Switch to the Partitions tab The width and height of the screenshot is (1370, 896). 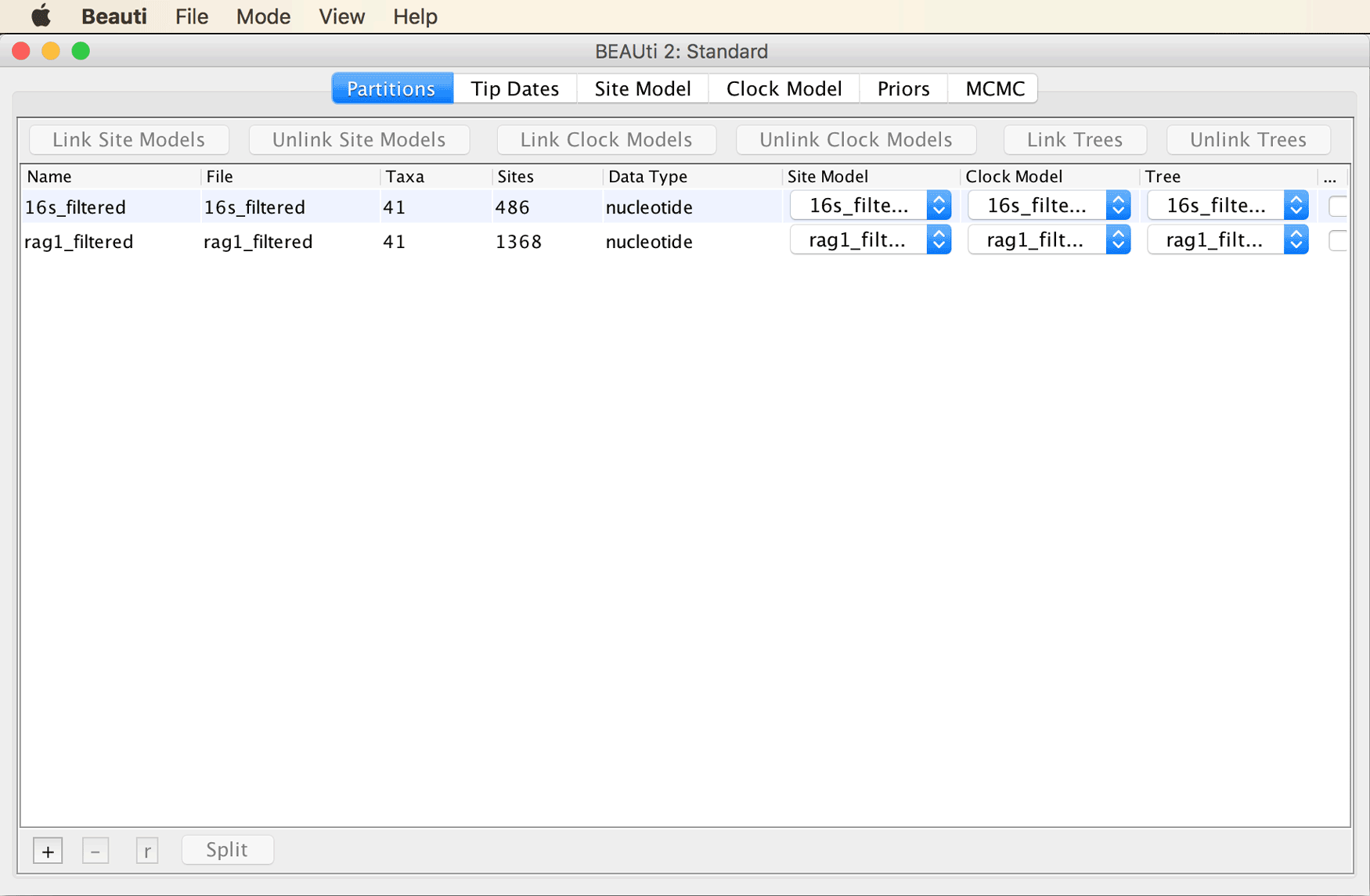point(391,88)
